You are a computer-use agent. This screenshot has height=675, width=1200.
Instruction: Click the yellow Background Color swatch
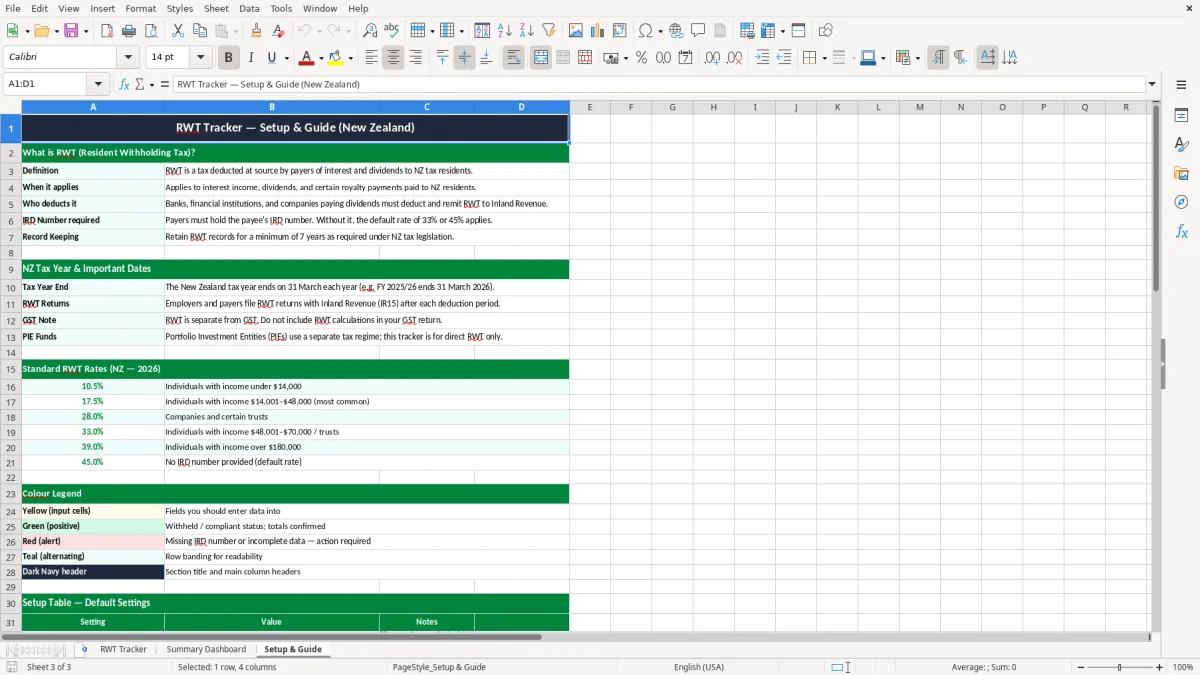(x=336, y=58)
